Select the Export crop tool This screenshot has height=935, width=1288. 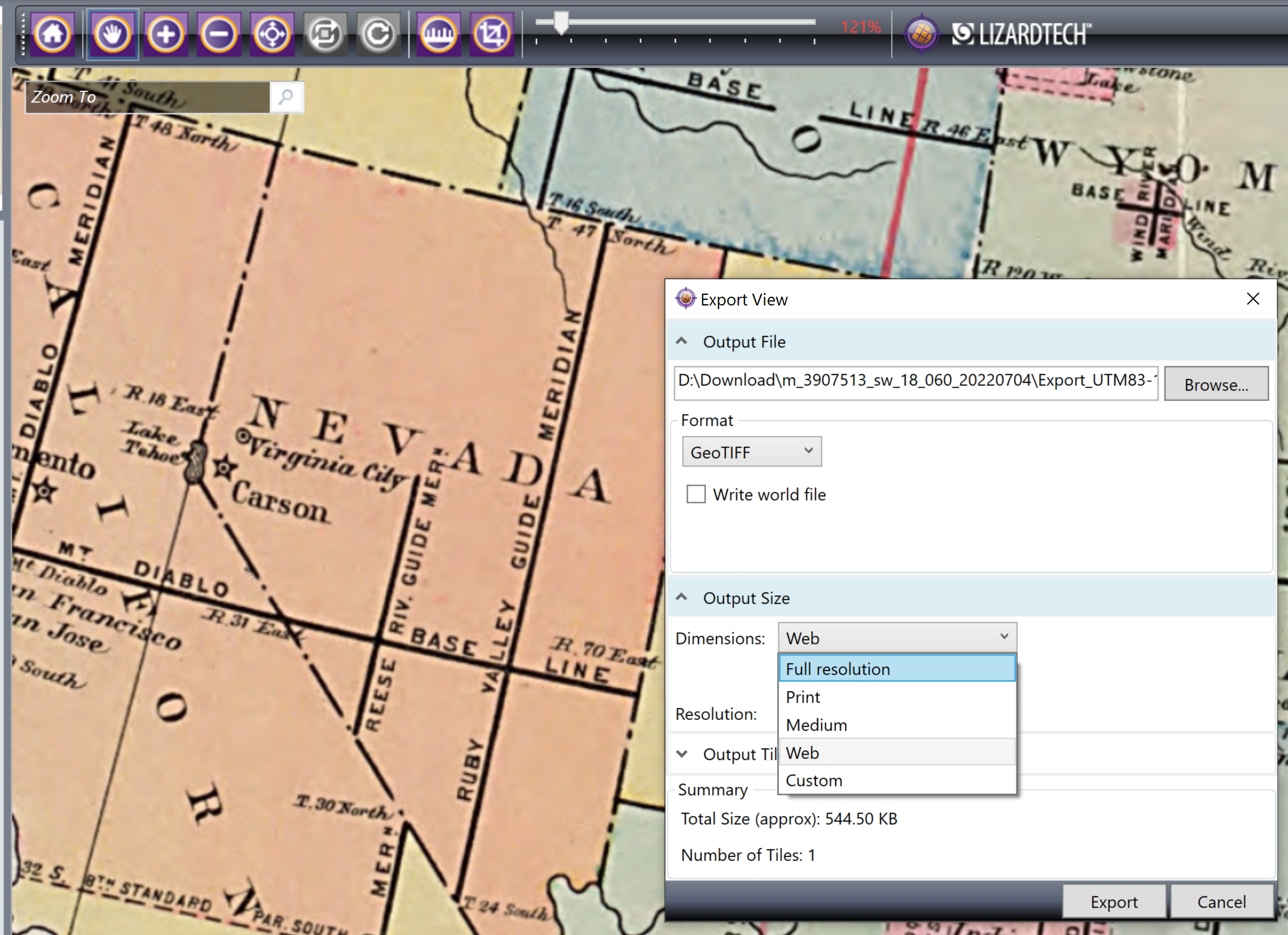pyautogui.click(x=492, y=34)
